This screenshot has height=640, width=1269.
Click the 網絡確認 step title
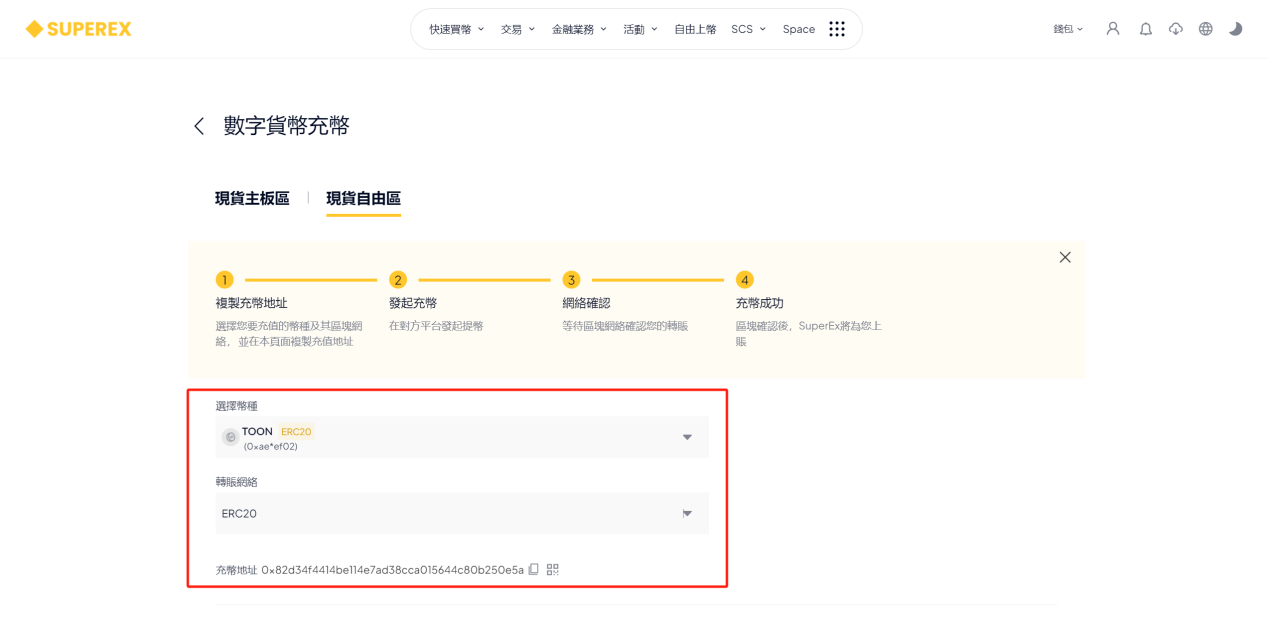(x=586, y=303)
